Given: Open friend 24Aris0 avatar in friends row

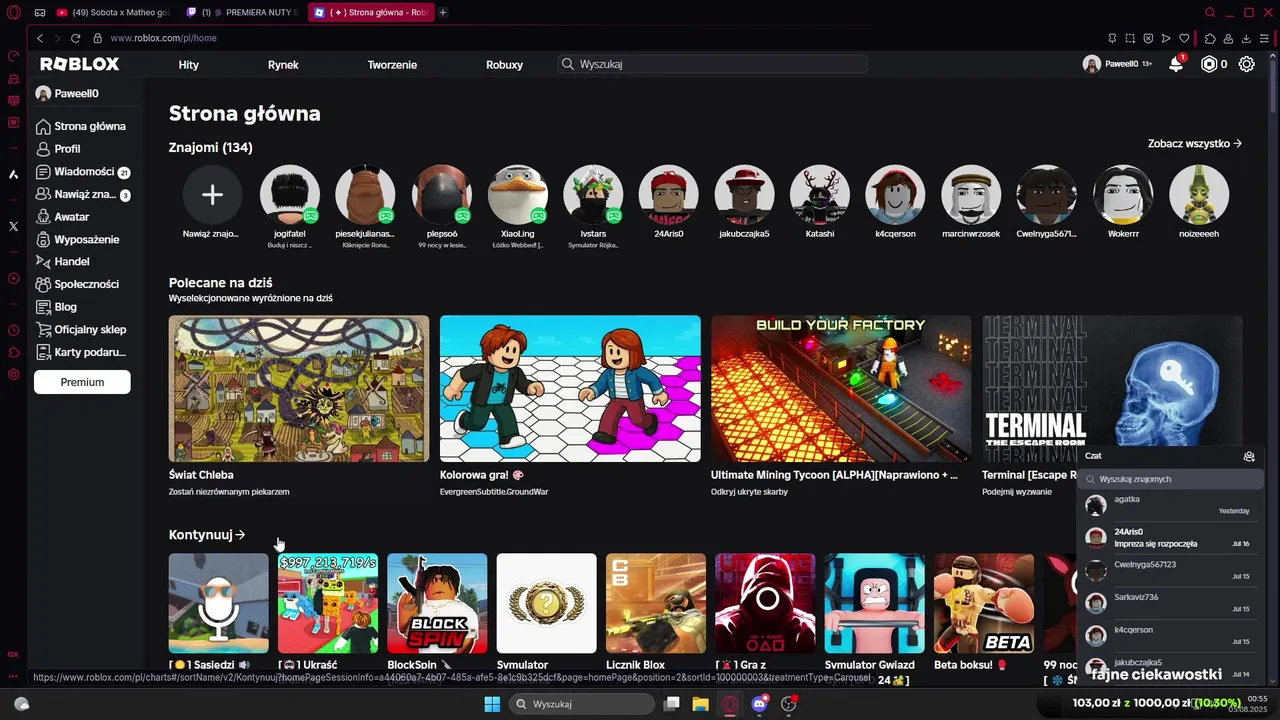Looking at the screenshot, I should click(669, 195).
